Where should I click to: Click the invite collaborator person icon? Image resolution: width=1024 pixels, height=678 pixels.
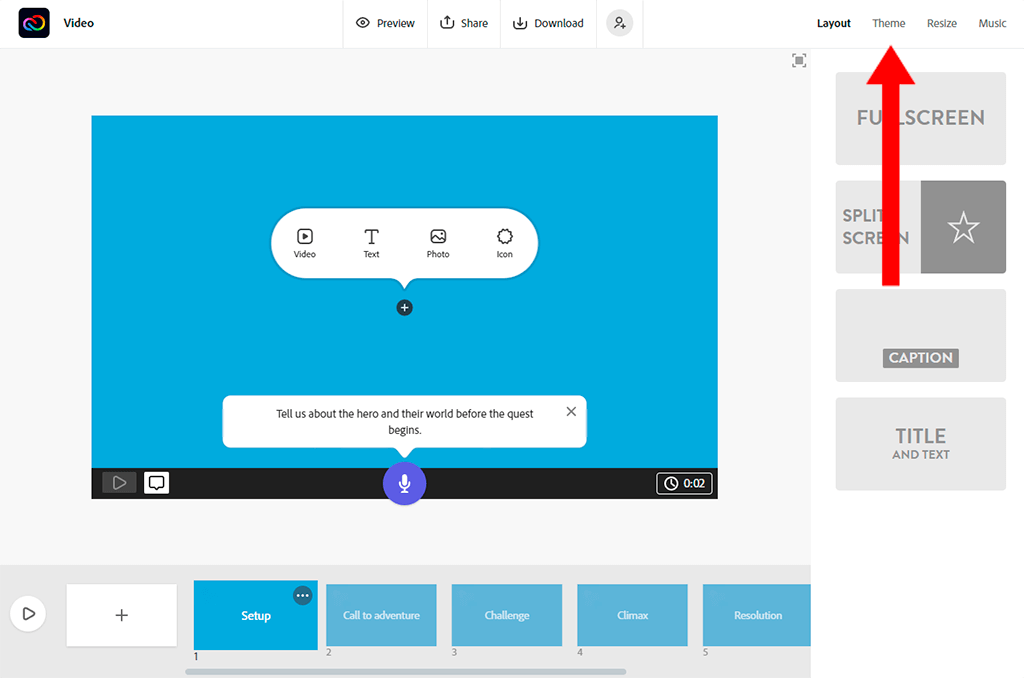pyautogui.click(x=619, y=24)
